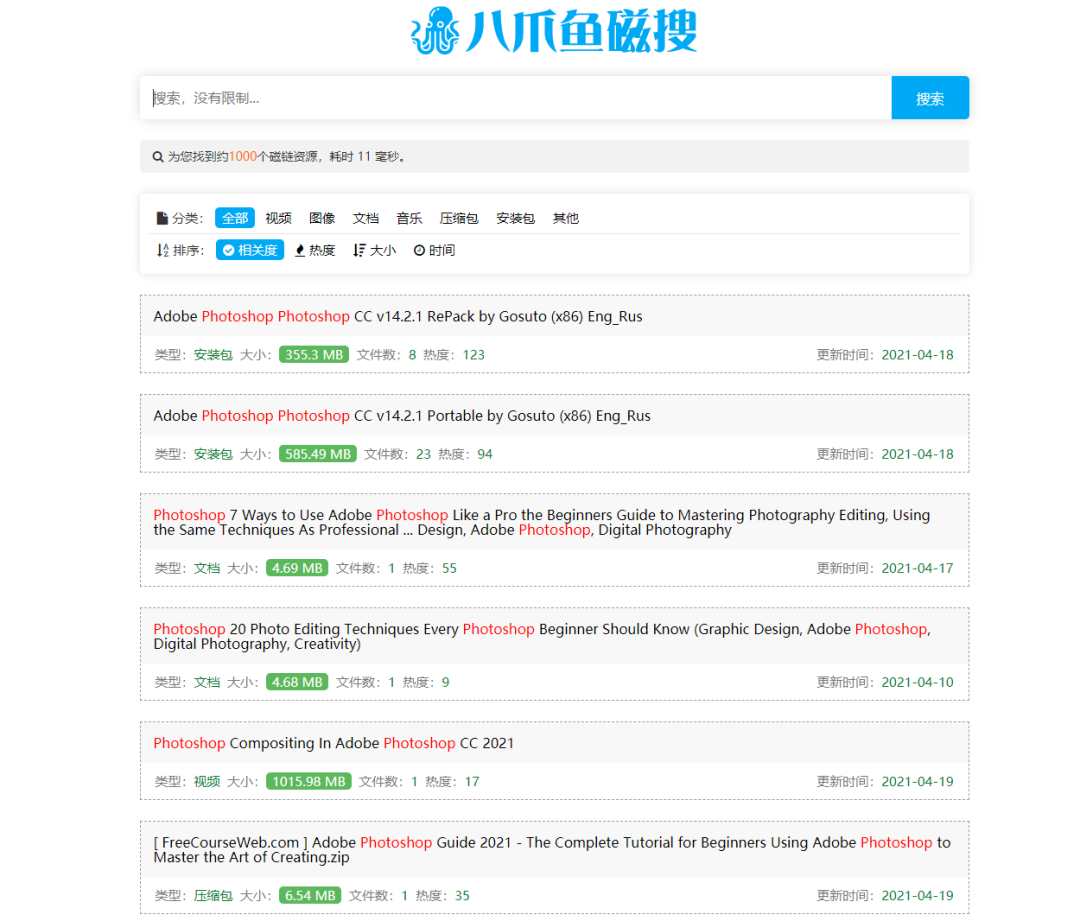Click the 6.54 MB size badge
This screenshot has width=1080, height=921.
(x=310, y=896)
